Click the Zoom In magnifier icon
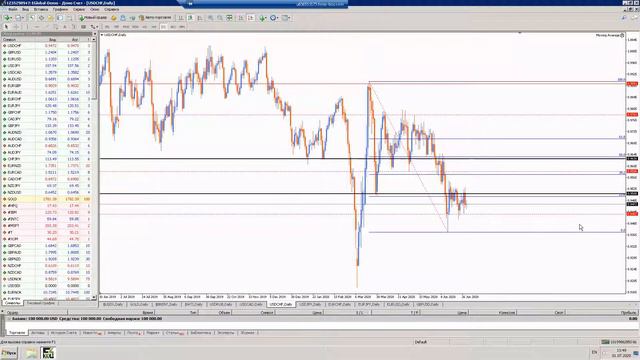 [211, 18]
